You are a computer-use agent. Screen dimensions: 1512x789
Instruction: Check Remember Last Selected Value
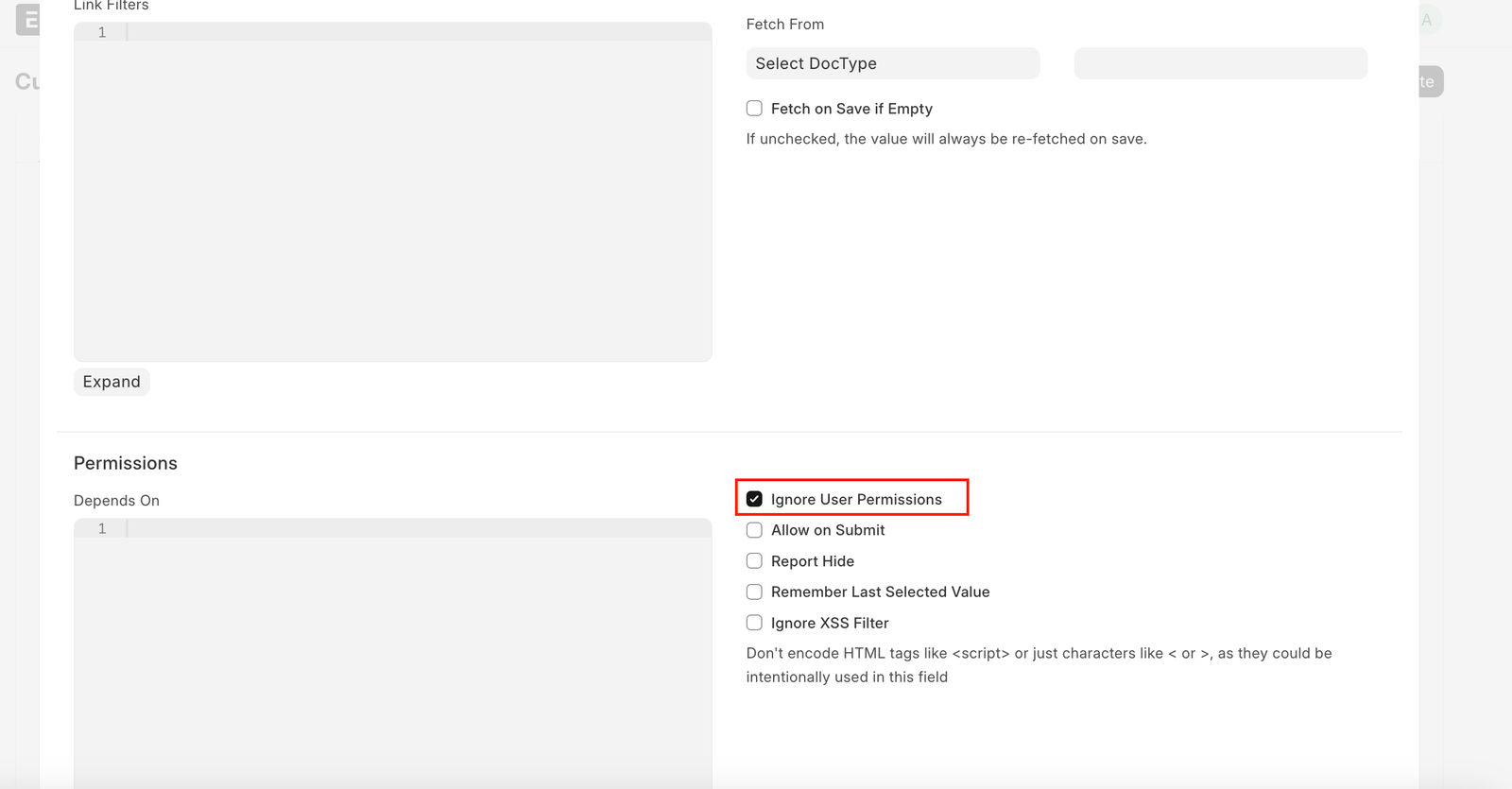coord(754,592)
